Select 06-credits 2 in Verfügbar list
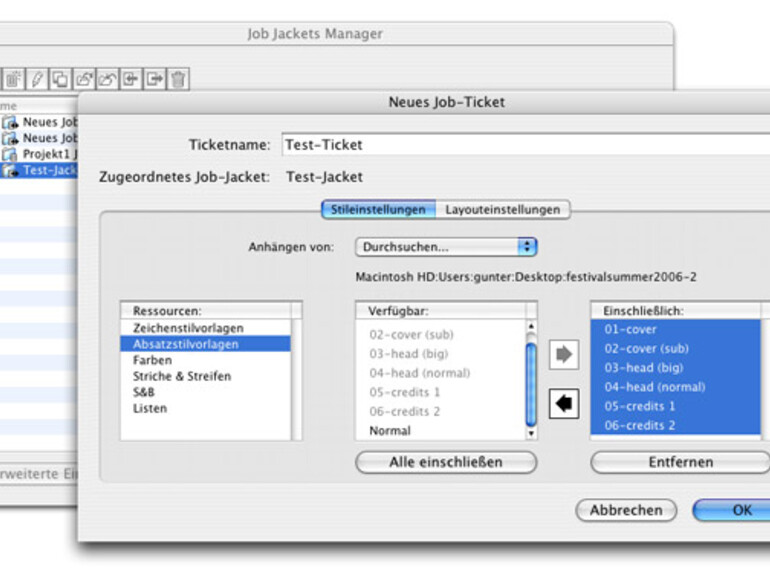The width and height of the screenshot is (770, 578). click(440, 412)
